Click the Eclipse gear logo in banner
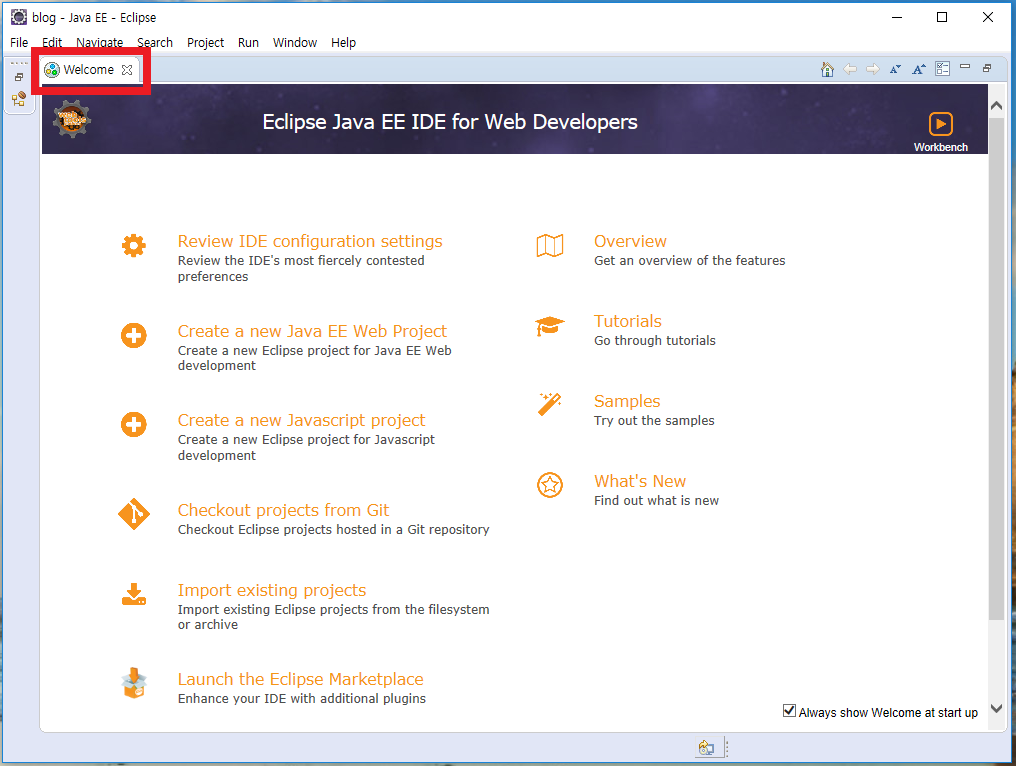 point(72,120)
